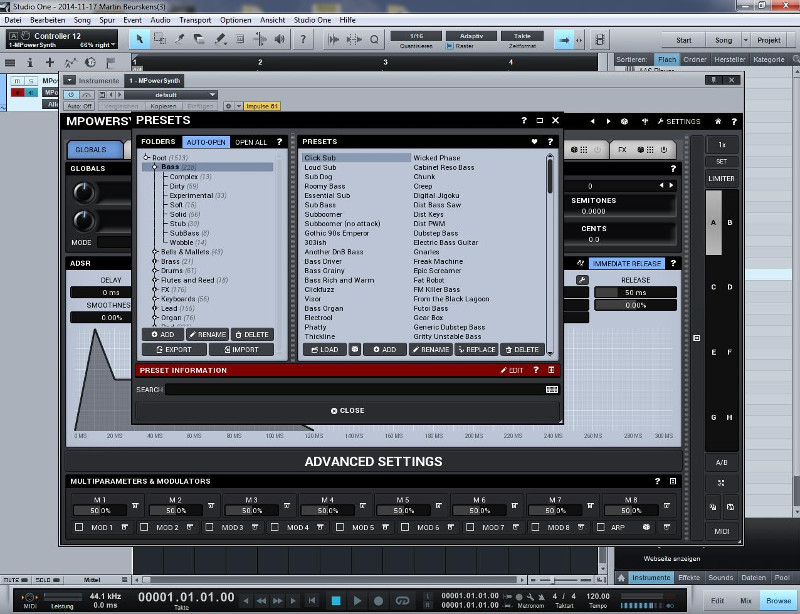Image resolution: width=800 pixels, height=614 pixels.
Task: Expand the Bells & Mallets folder
Action: pos(155,252)
